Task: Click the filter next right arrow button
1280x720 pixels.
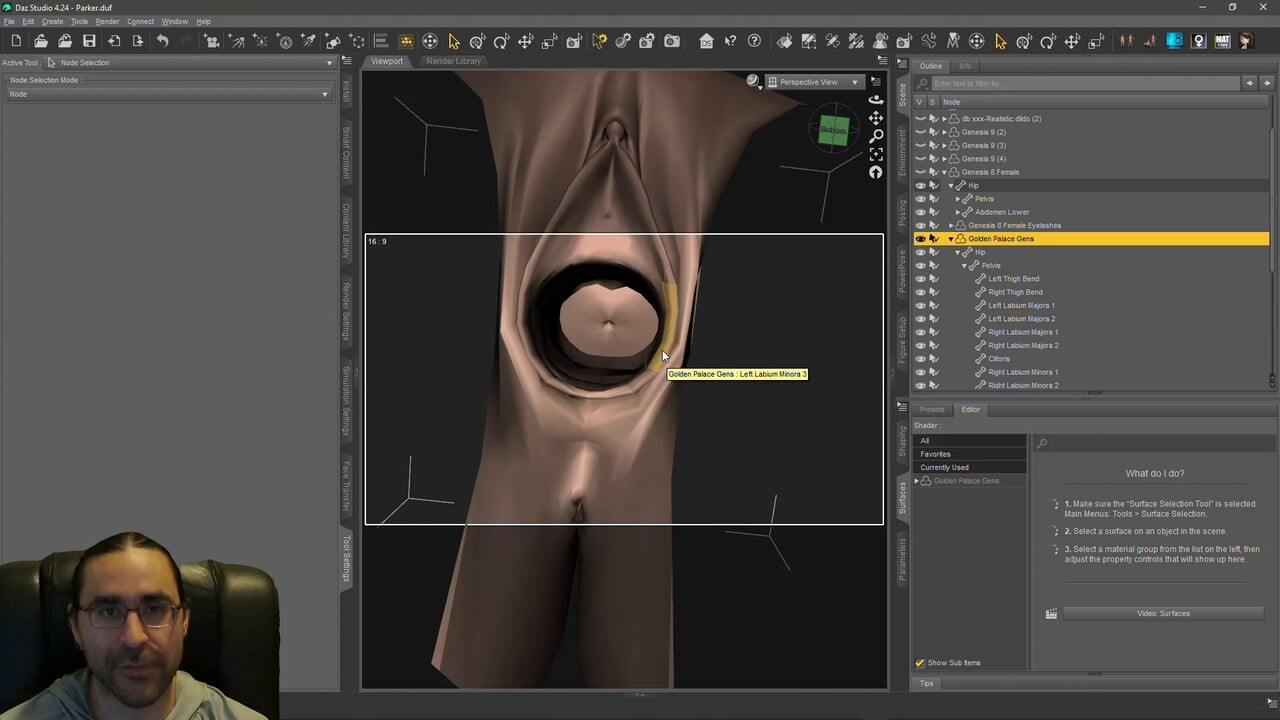Action: (1267, 83)
